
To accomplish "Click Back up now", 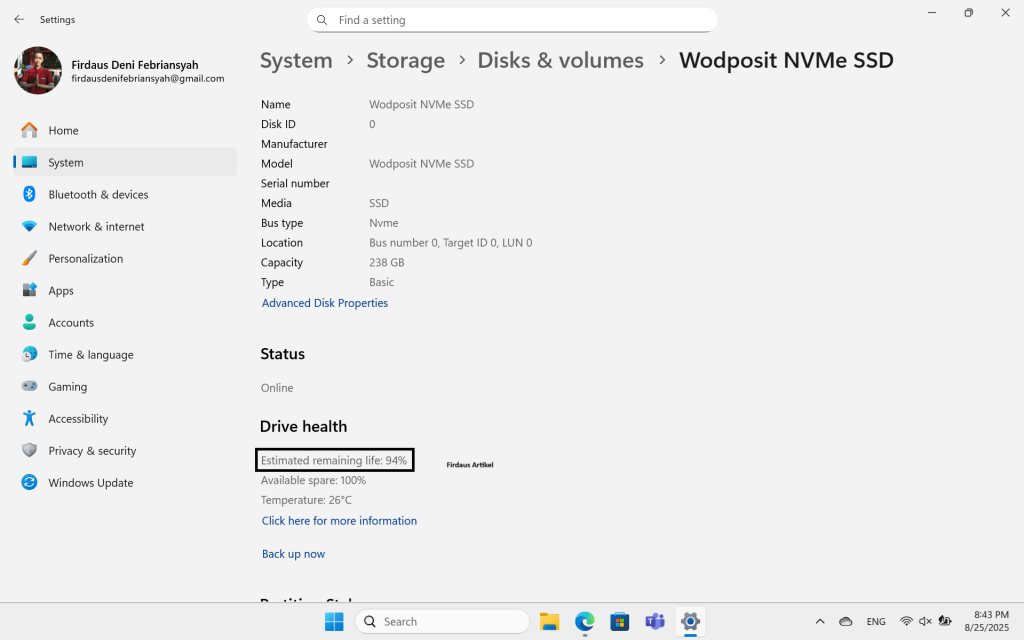I will click(x=293, y=553).
